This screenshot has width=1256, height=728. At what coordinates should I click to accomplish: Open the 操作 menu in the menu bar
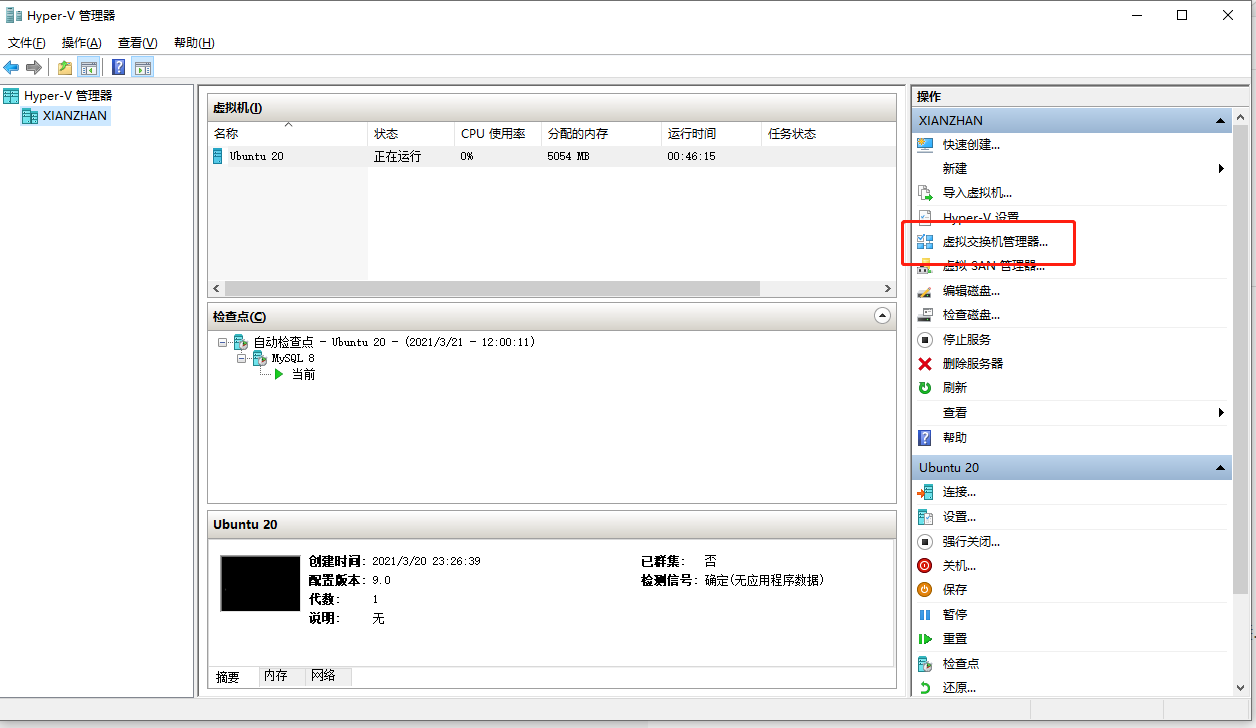click(80, 42)
